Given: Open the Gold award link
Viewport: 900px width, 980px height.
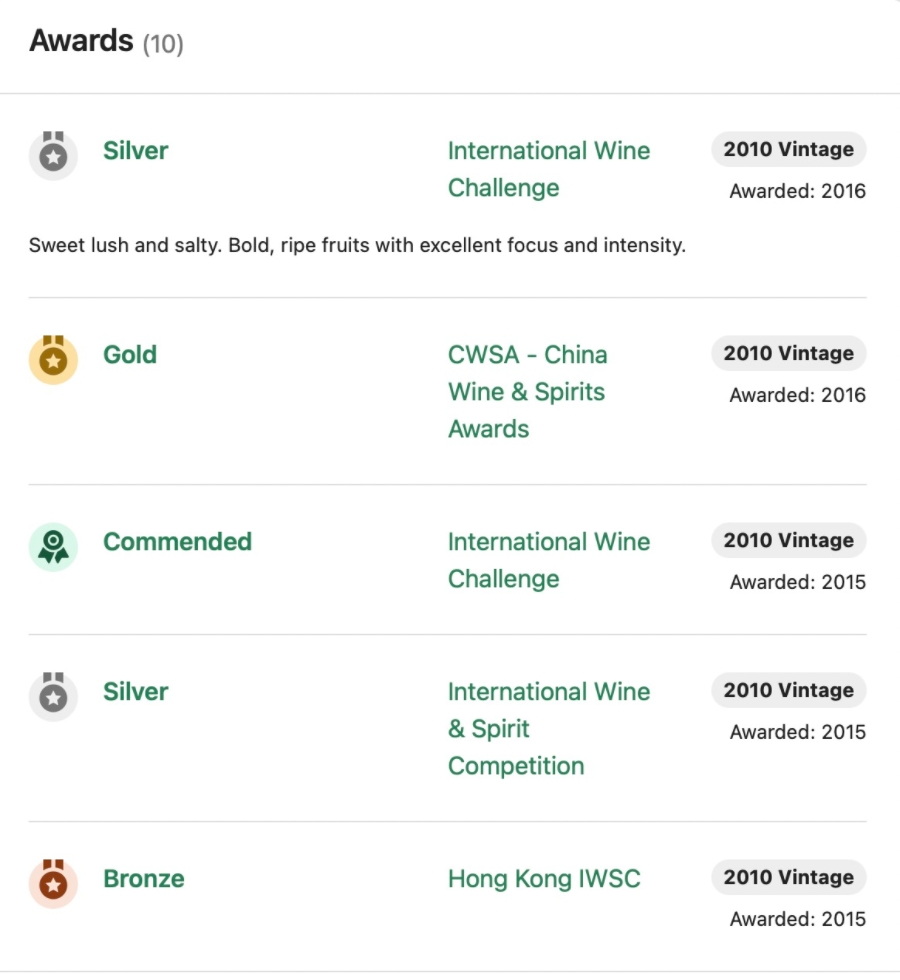Looking at the screenshot, I should [x=130, y=355].
